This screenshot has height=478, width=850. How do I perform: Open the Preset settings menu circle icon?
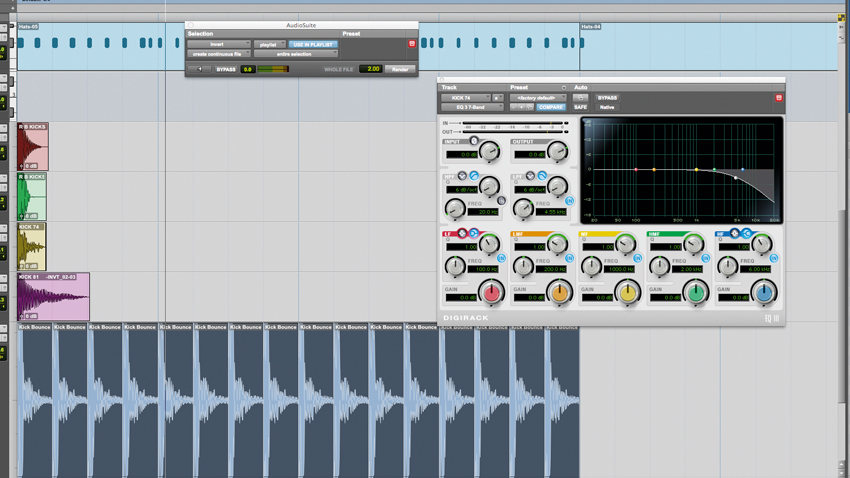click(564, 87)
